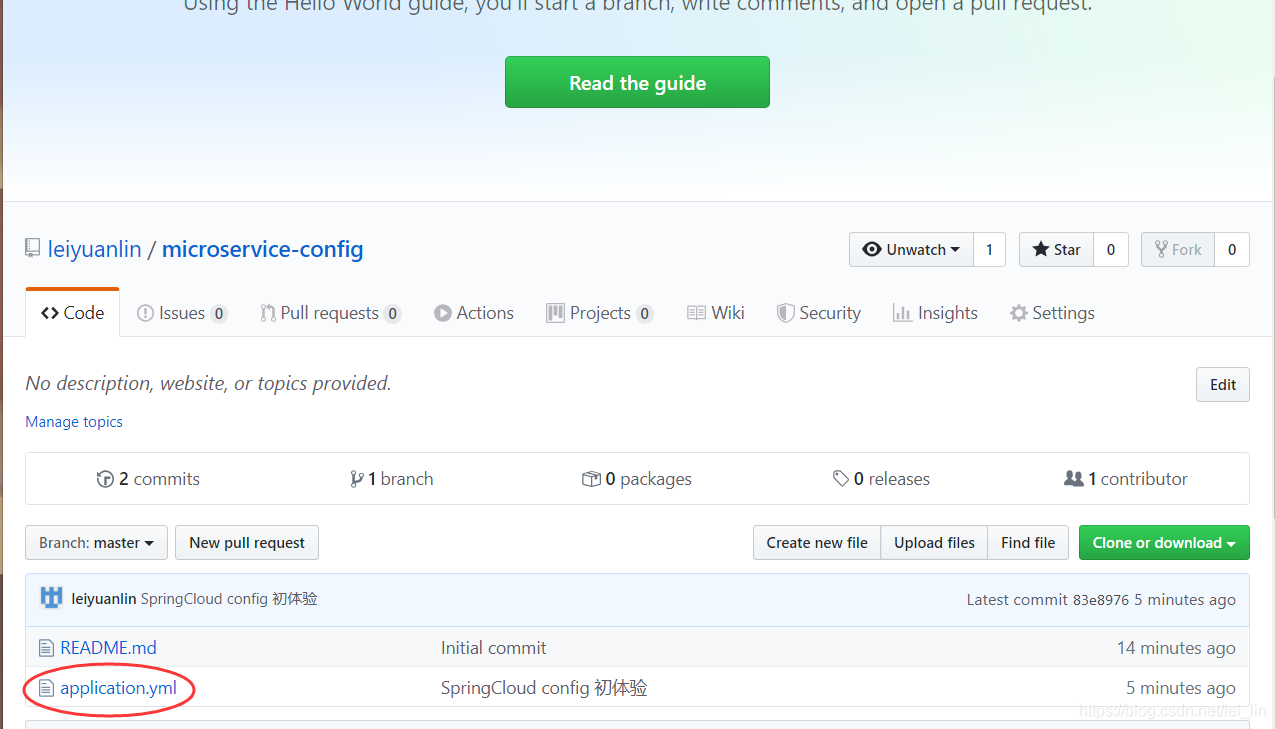Image resolution: width=1275 pixels, height=729 pixels.
Task: Click the Settings gear icon
Action: point(1019,313)
